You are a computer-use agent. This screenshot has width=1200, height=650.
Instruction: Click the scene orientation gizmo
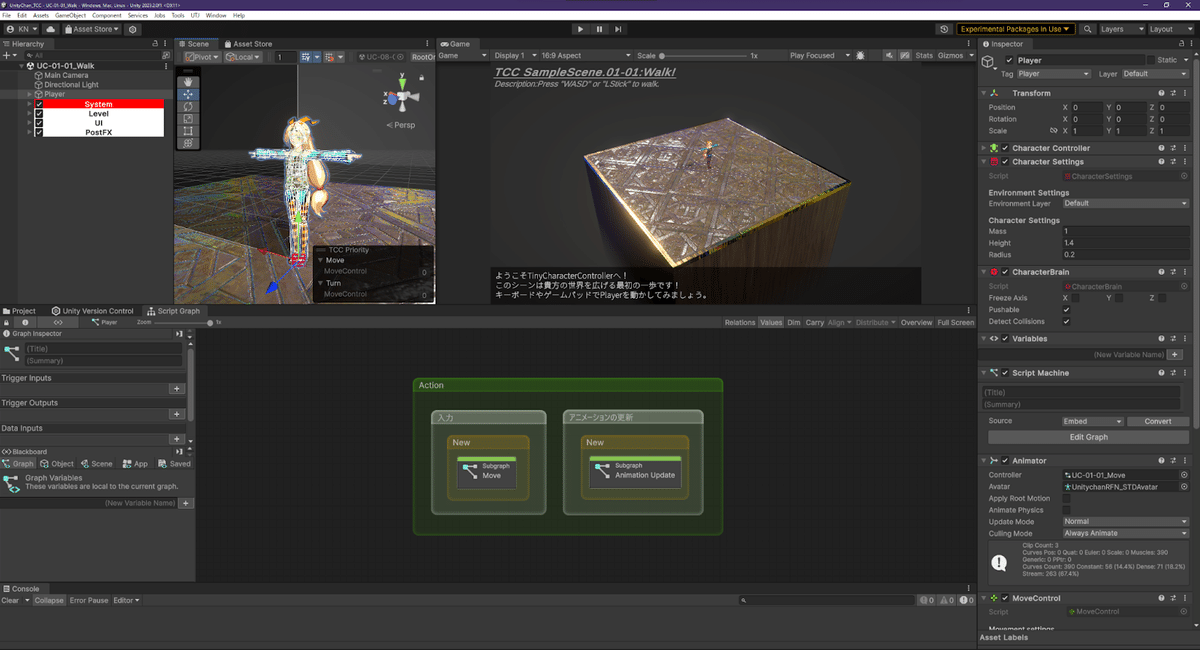click(x=401, y=98)
